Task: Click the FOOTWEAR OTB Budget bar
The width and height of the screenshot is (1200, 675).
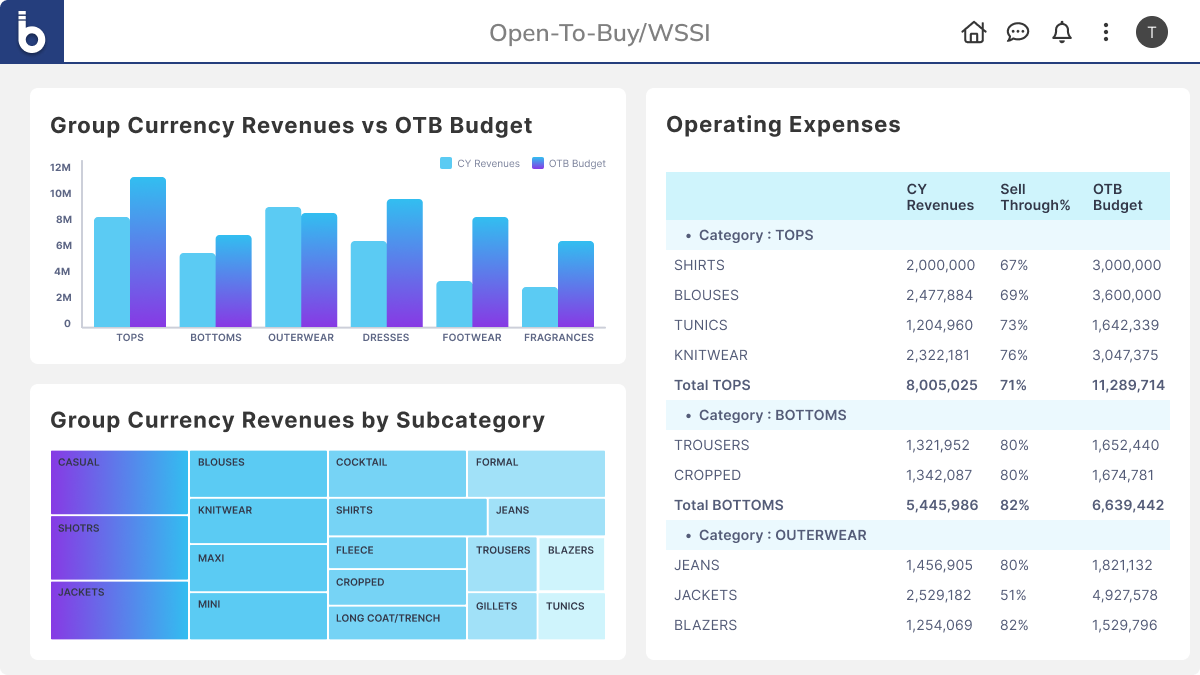Action: point(490,272)
